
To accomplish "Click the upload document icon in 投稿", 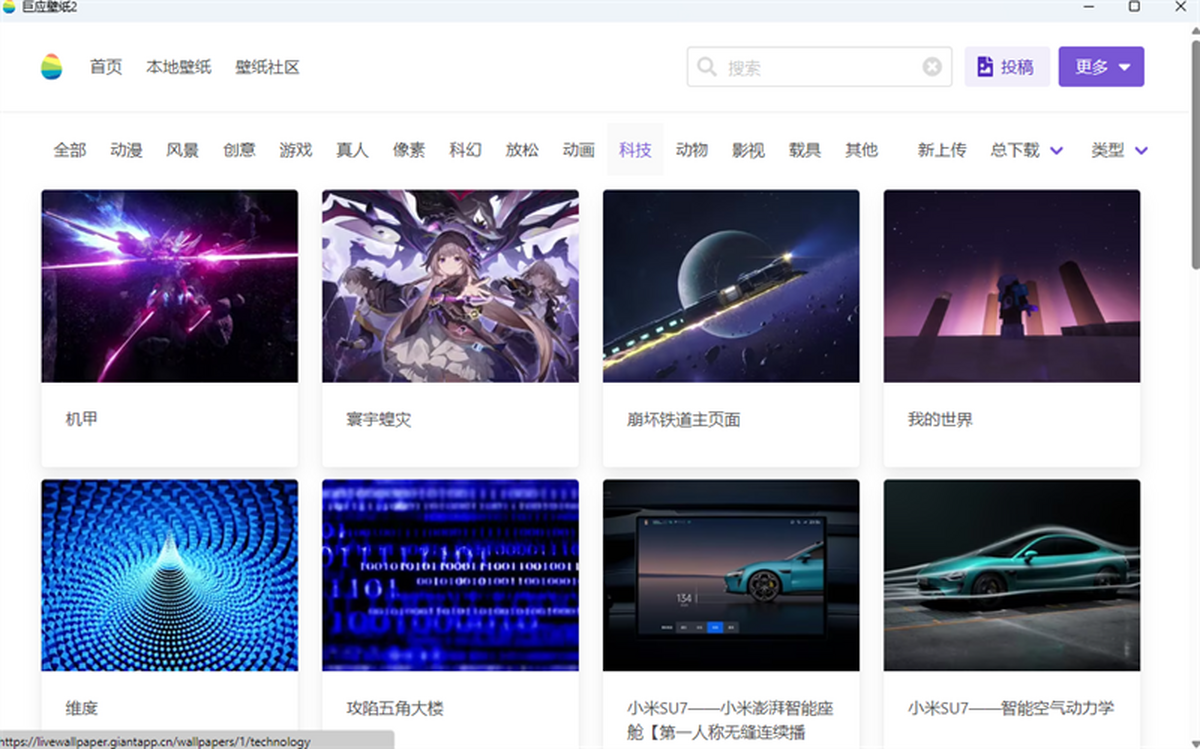I will pyautogui.click(x=985, y=67).
